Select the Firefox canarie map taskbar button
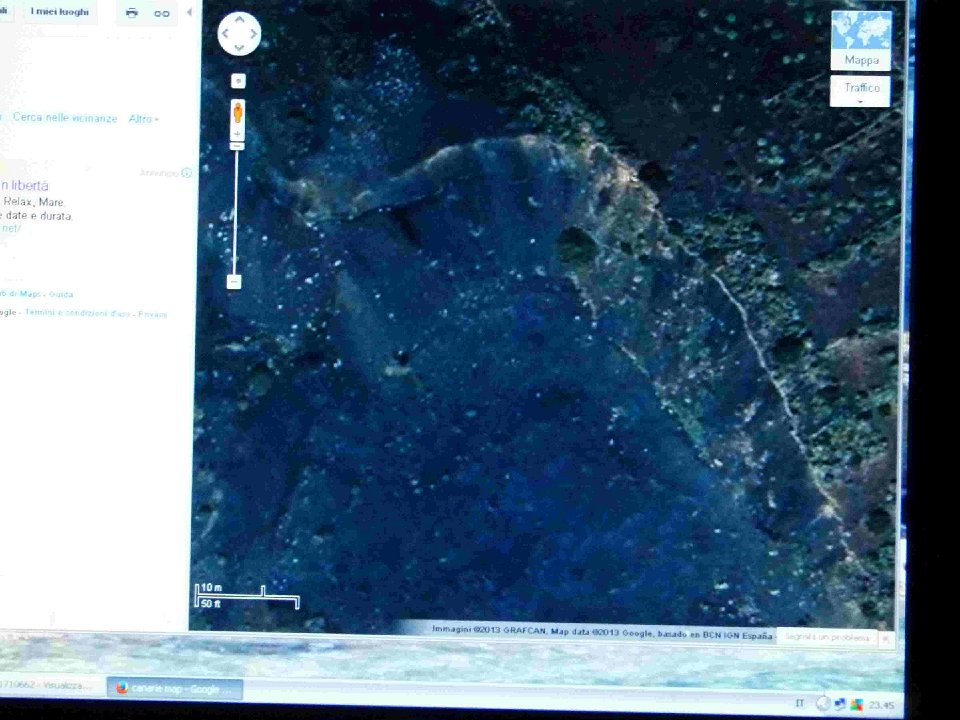Screen dimensions: 960x720 click(x=174, y=689)
